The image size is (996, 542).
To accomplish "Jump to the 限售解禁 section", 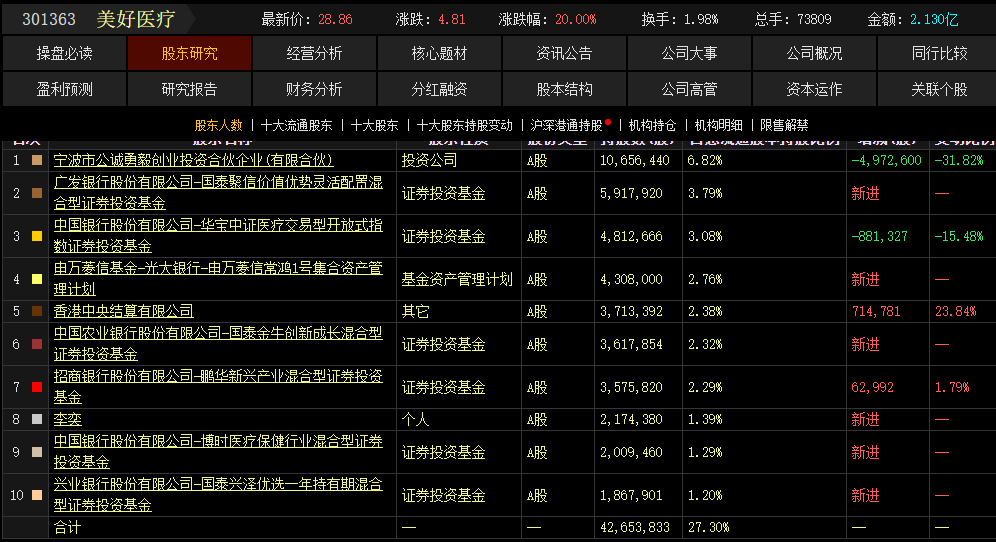I will click(x=784, y=125).
